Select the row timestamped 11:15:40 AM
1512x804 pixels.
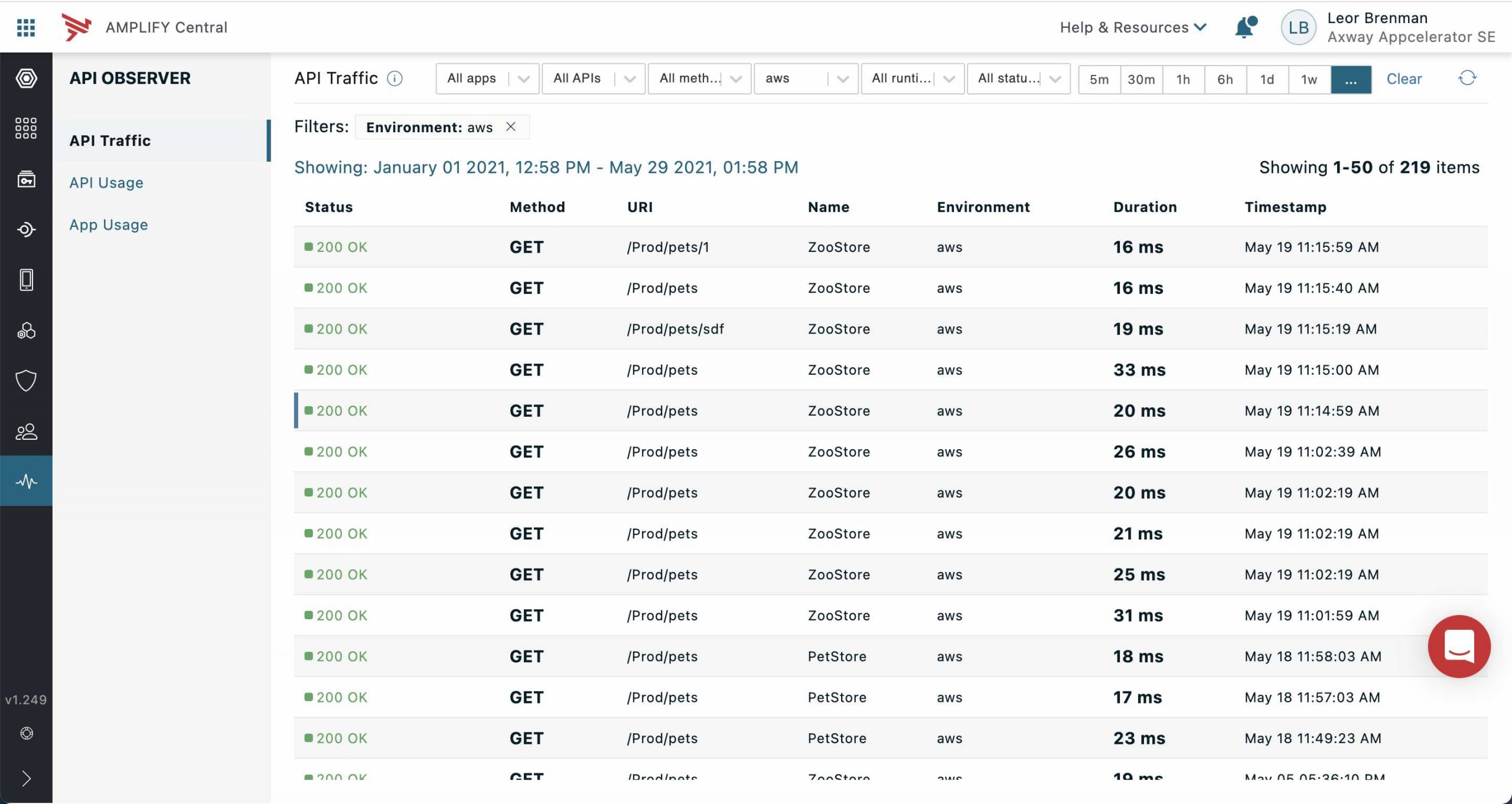891,288
